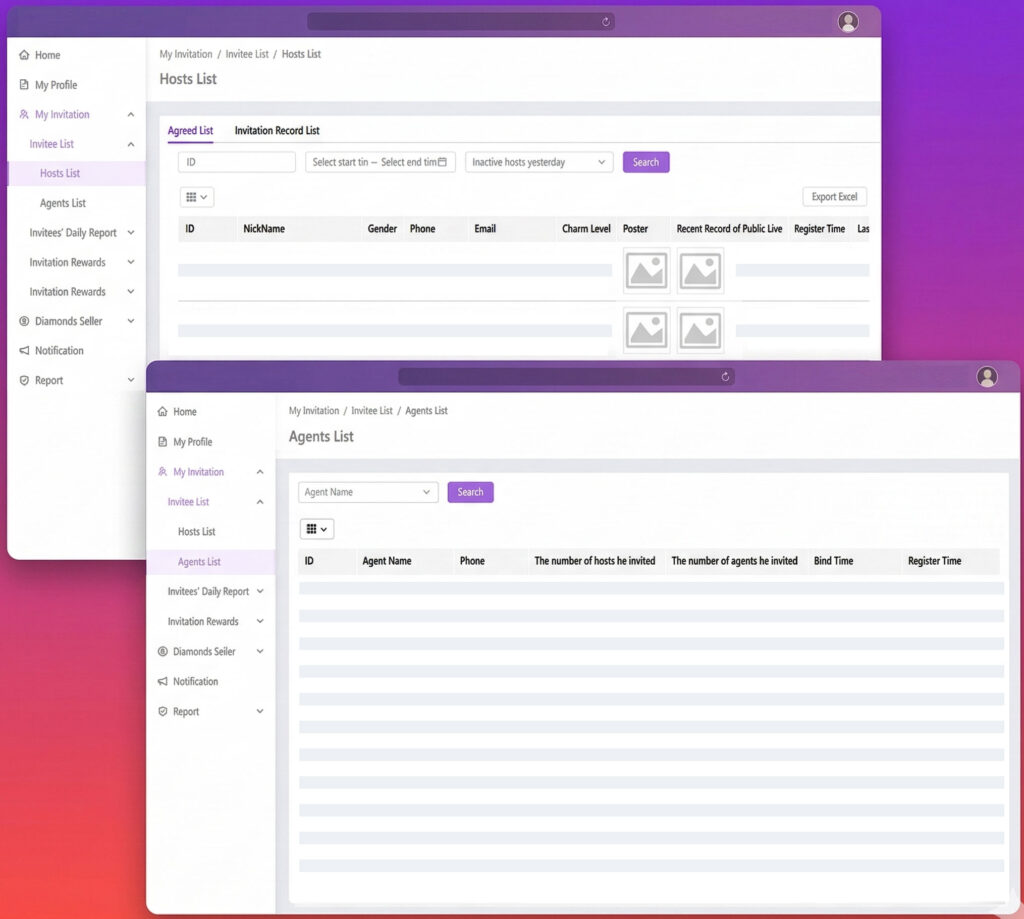Expand the Report section in the Agents List window sidebar
This screenshot has height=919, width=1024.
pos(260,712)
